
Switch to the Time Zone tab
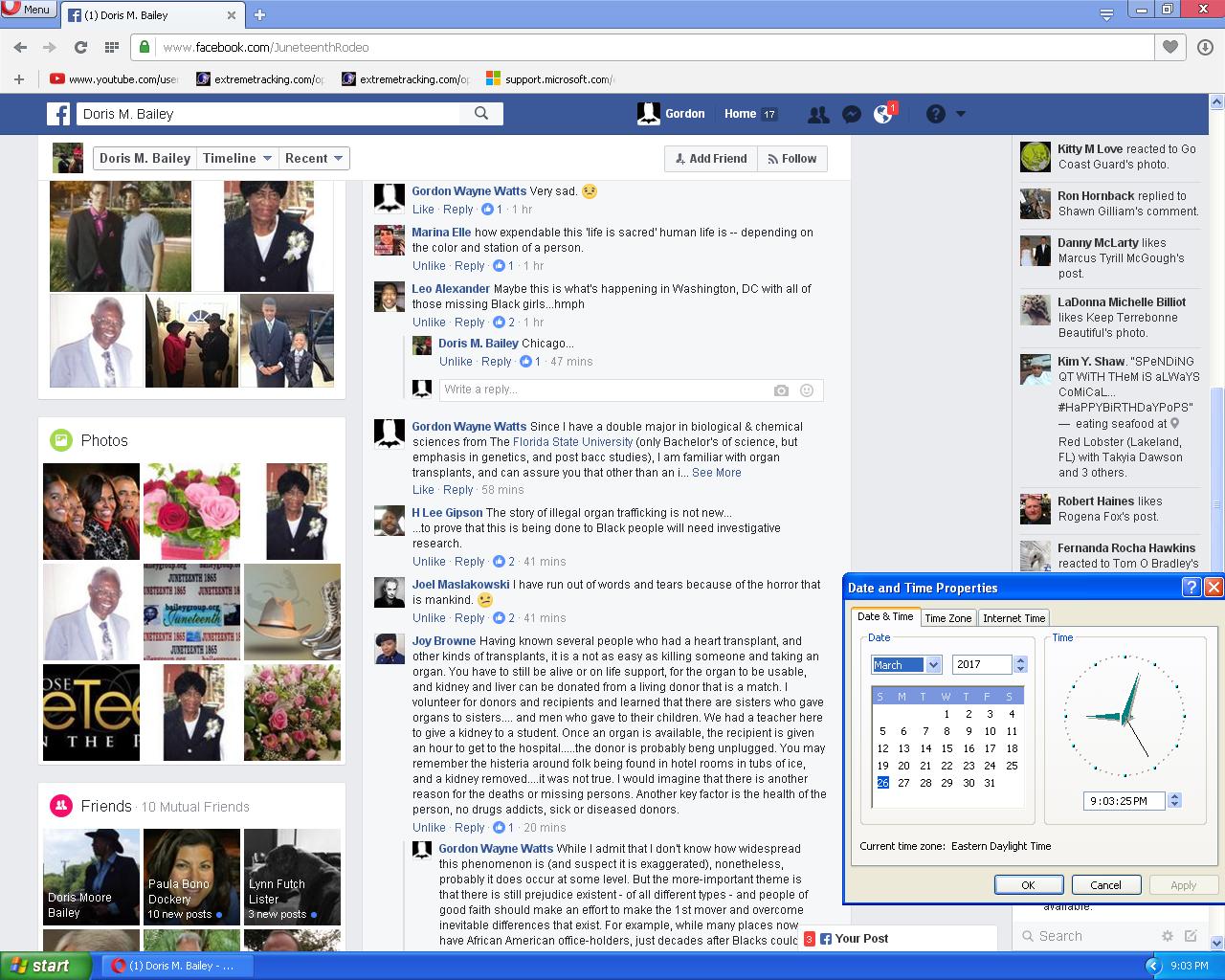pos(947,618)
